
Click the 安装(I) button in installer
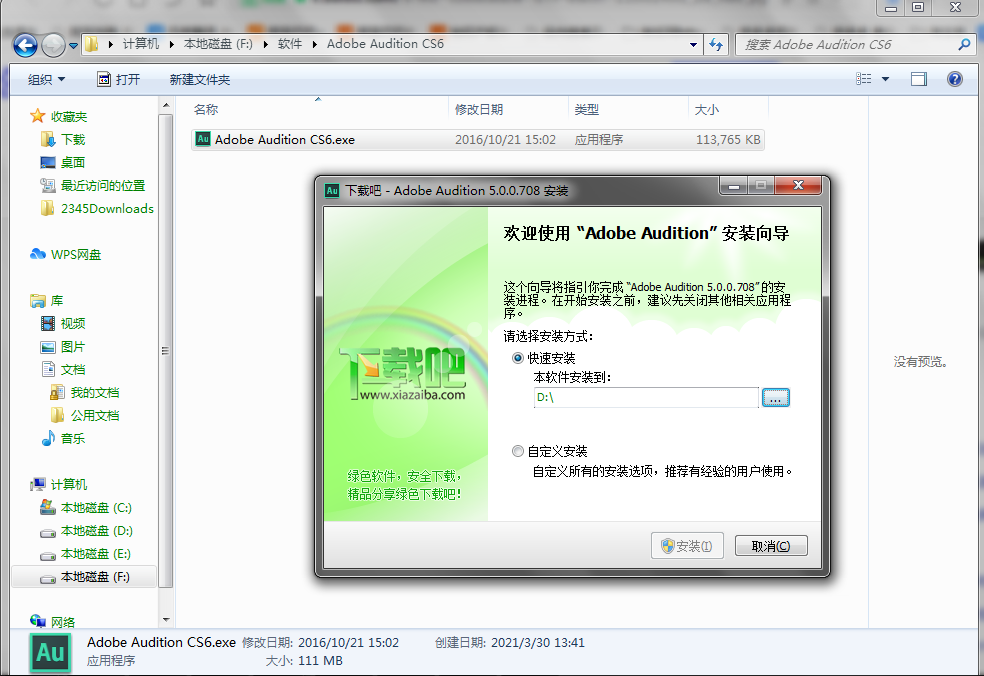click(687, 546)
